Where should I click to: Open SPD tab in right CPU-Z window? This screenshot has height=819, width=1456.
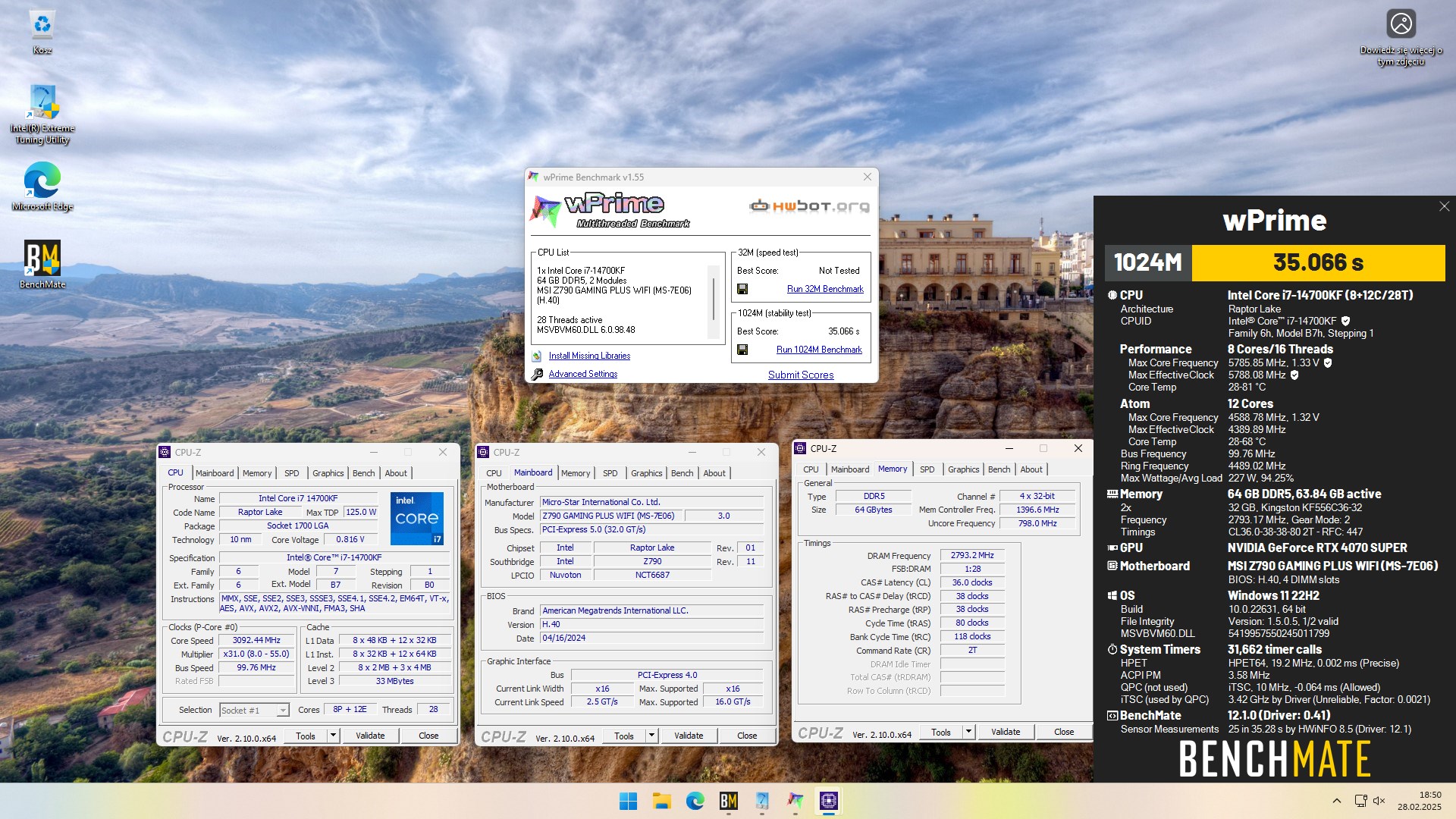pos(927,469)
